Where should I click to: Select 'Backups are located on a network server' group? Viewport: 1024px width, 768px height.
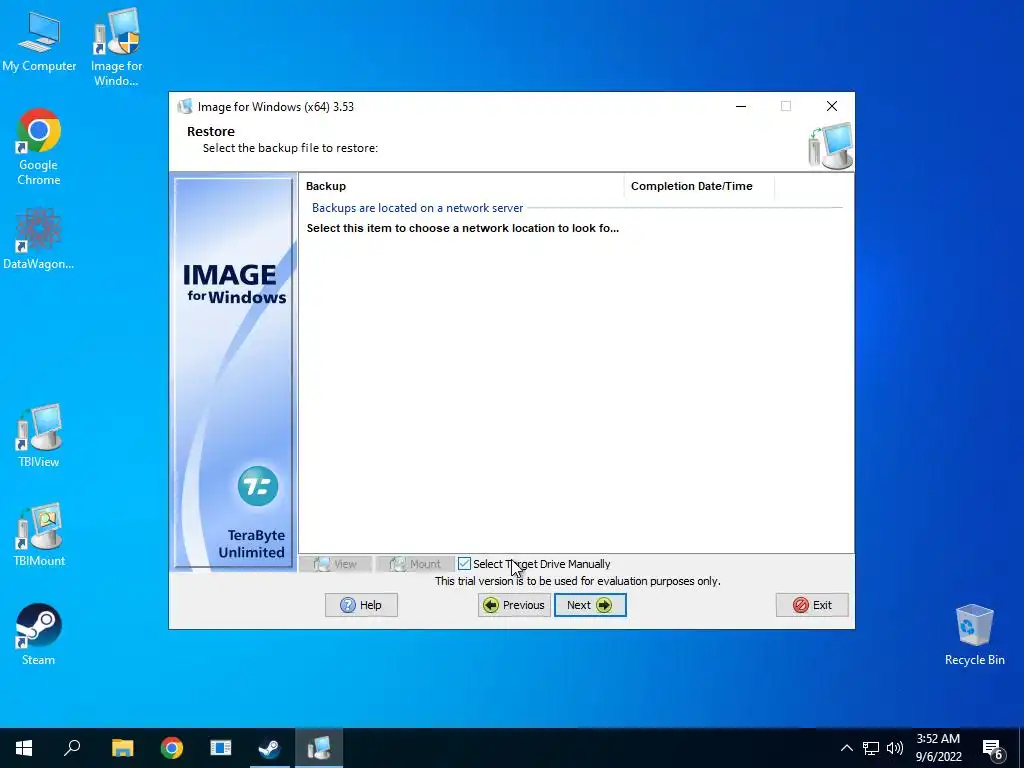coord(417,208)
